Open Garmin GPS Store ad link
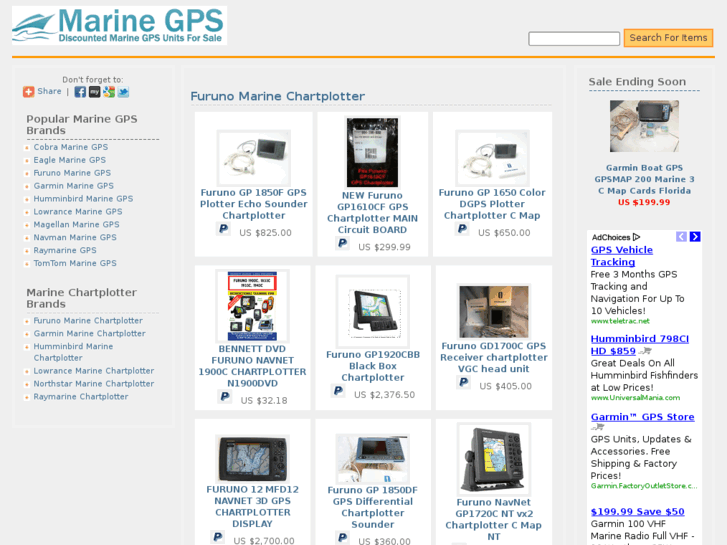 point(643,417)
